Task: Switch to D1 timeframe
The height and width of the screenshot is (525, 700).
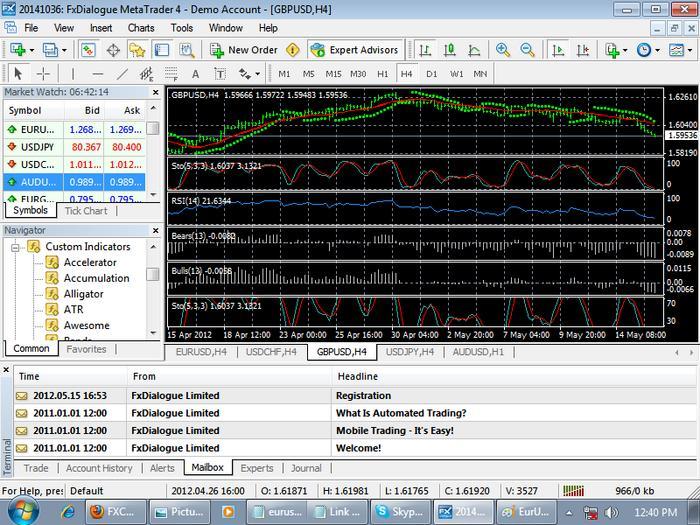Action: [x=431, y=74]
